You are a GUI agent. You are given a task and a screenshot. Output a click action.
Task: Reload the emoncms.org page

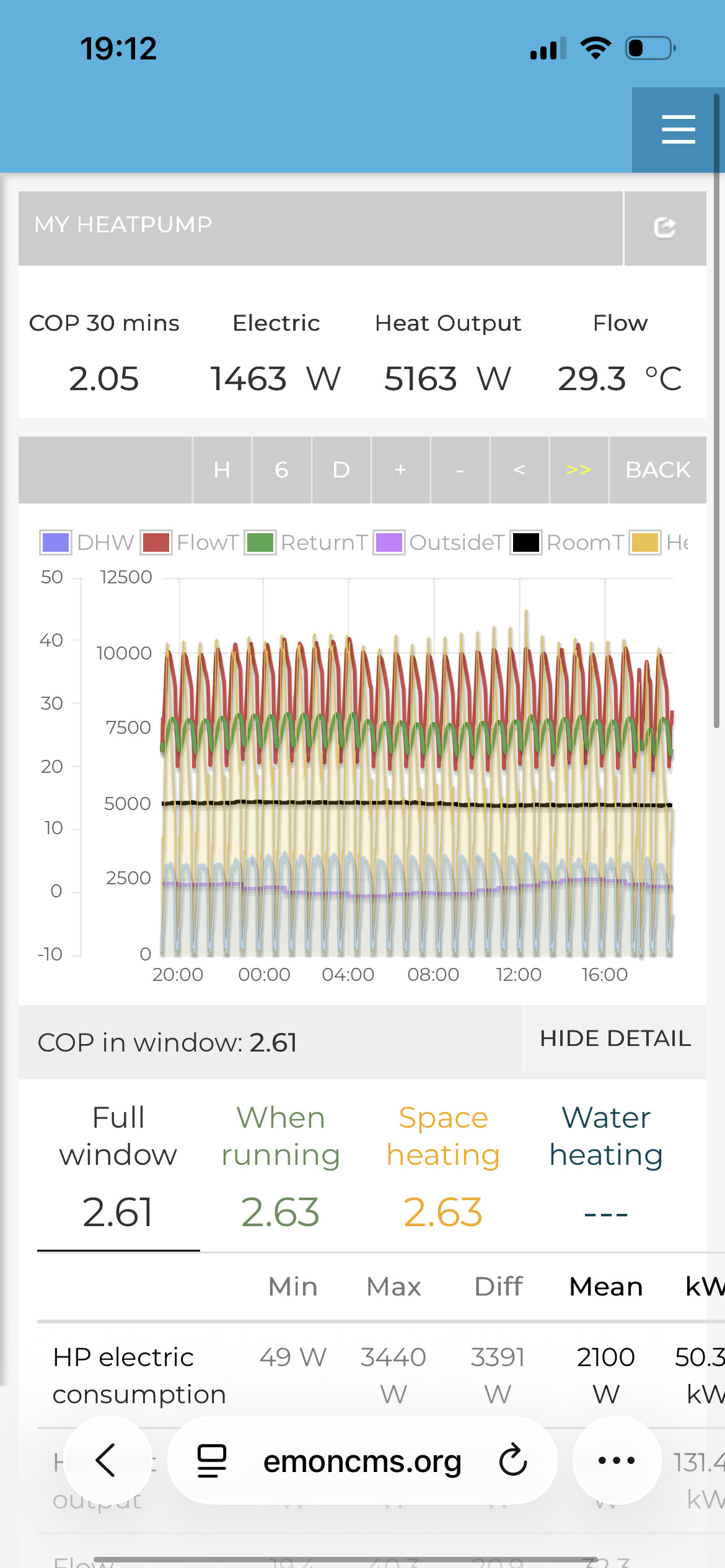point(513,1460)
